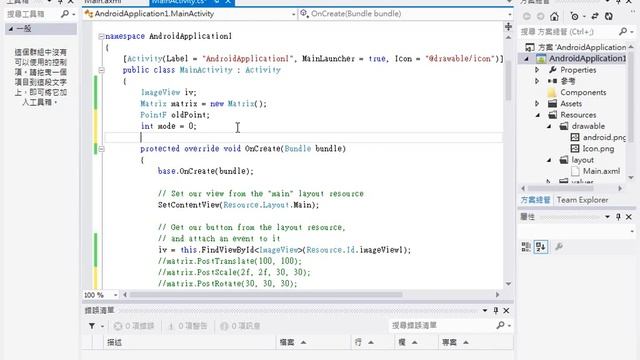
Task: Click the filter funnel icon in error list
Action: (92, 326)
